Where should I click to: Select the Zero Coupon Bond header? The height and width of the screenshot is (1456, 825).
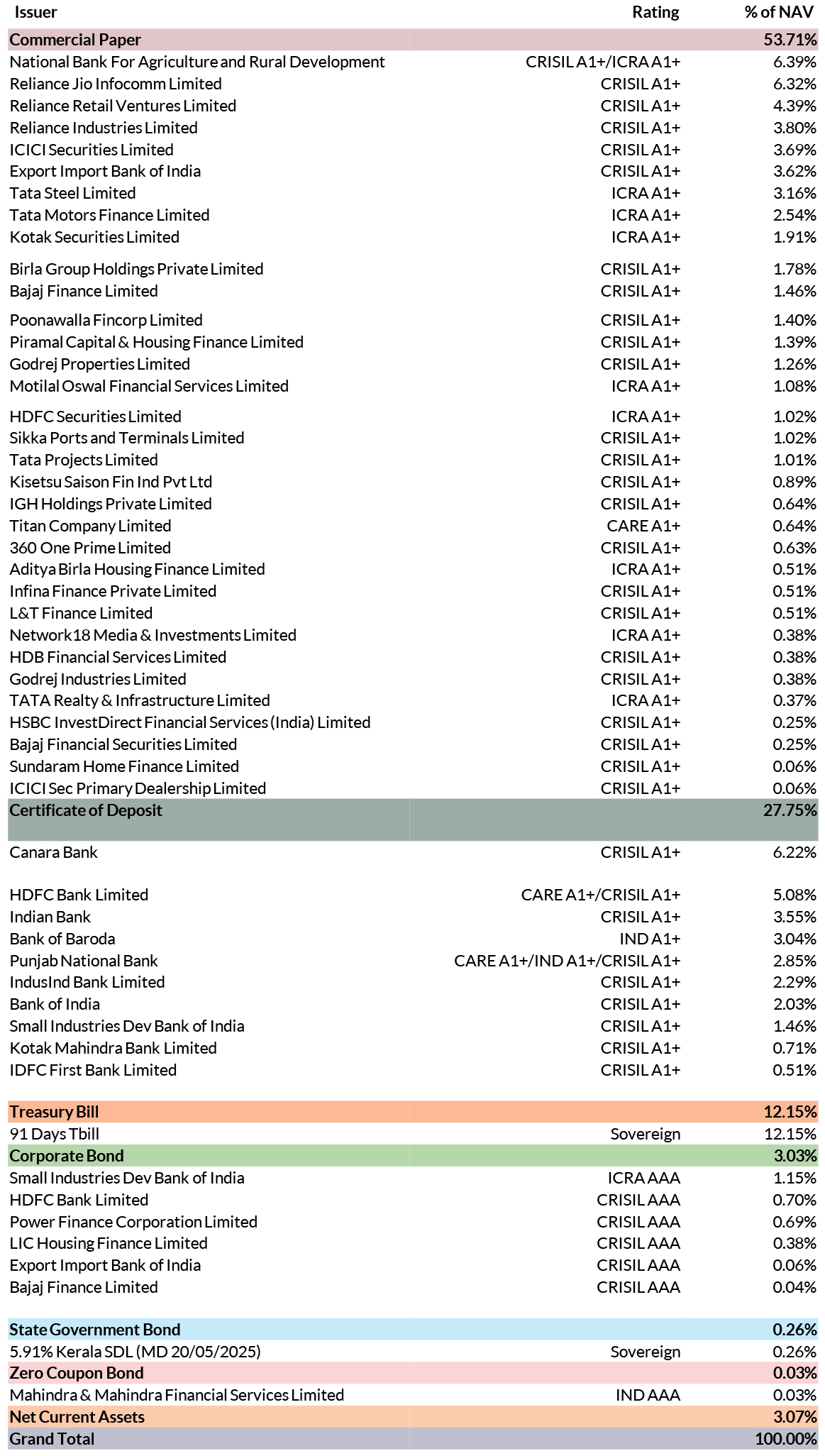(x=413, y=1373)
